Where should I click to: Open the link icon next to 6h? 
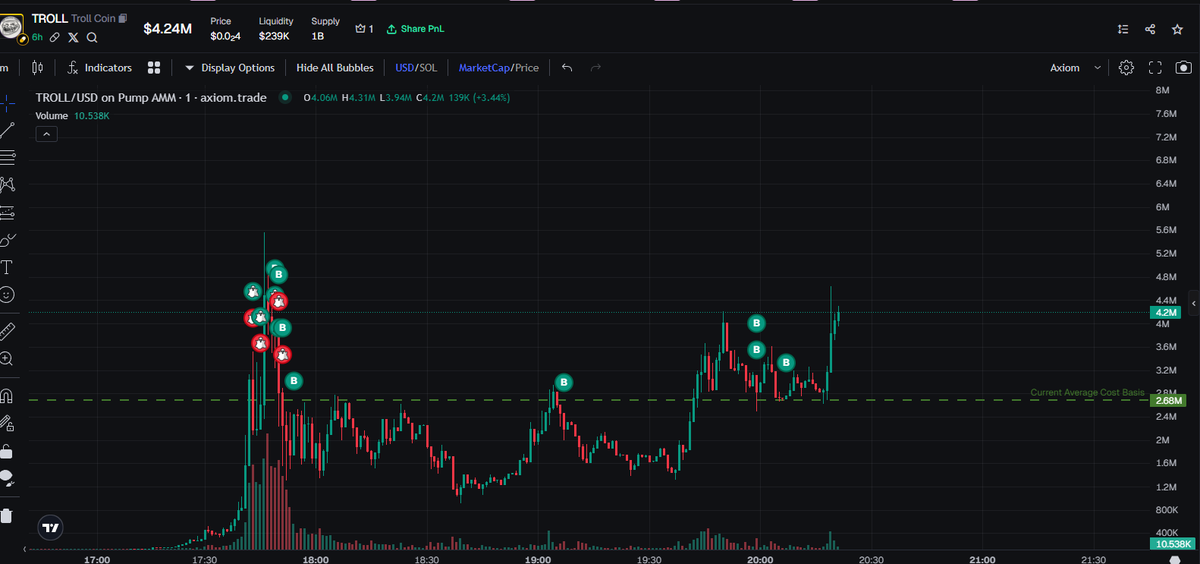point(55,37)
